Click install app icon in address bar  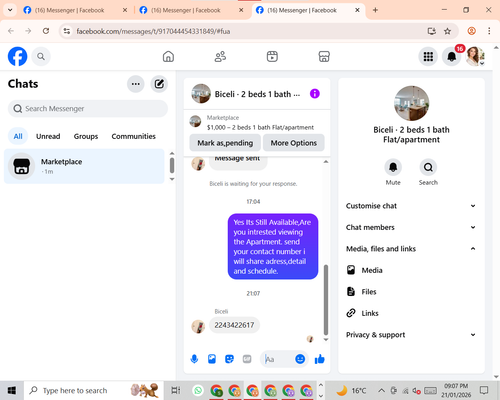(x=432, y=31)
